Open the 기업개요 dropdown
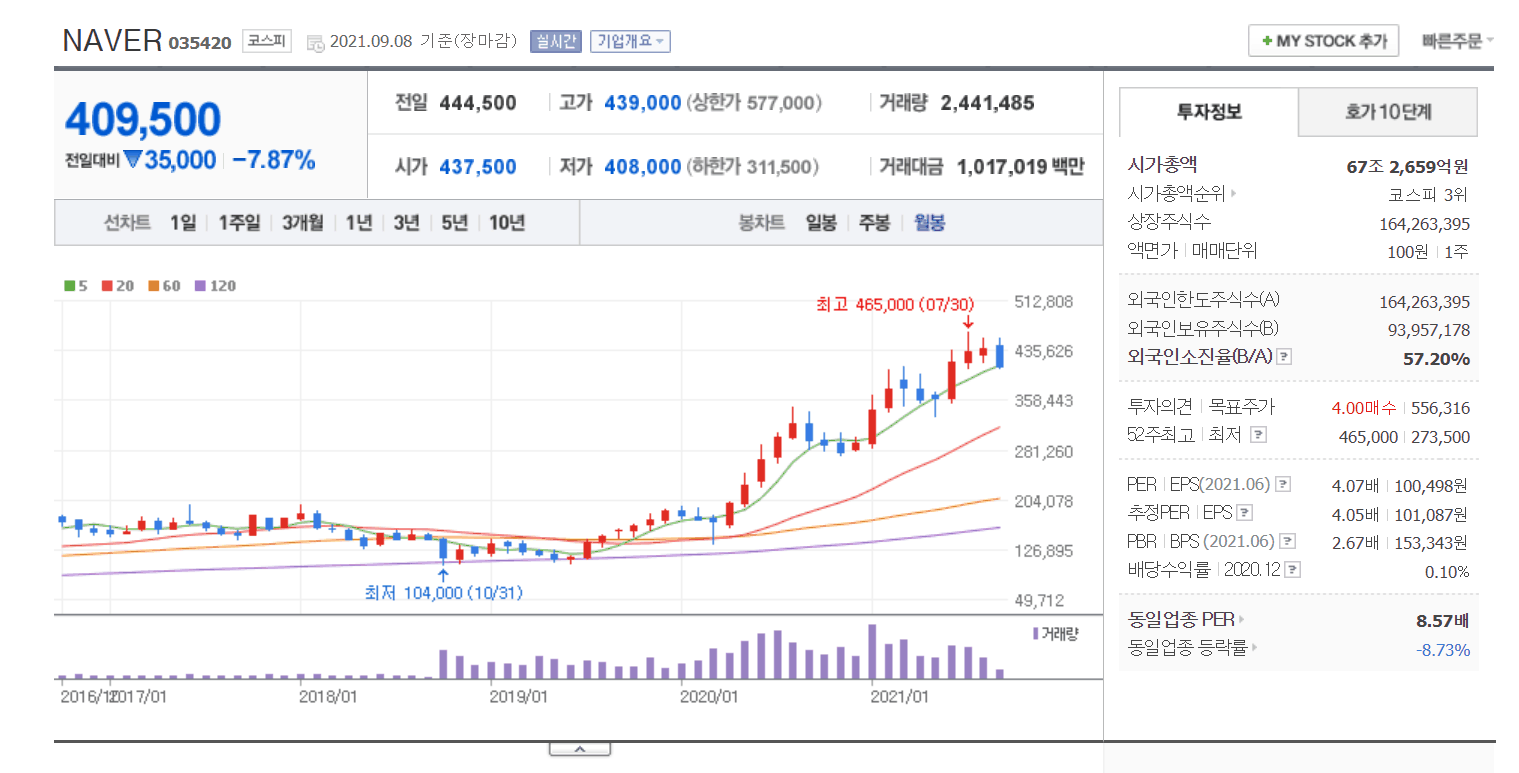Viewport: 1519px width, 773px height. (x=630, y=42)
